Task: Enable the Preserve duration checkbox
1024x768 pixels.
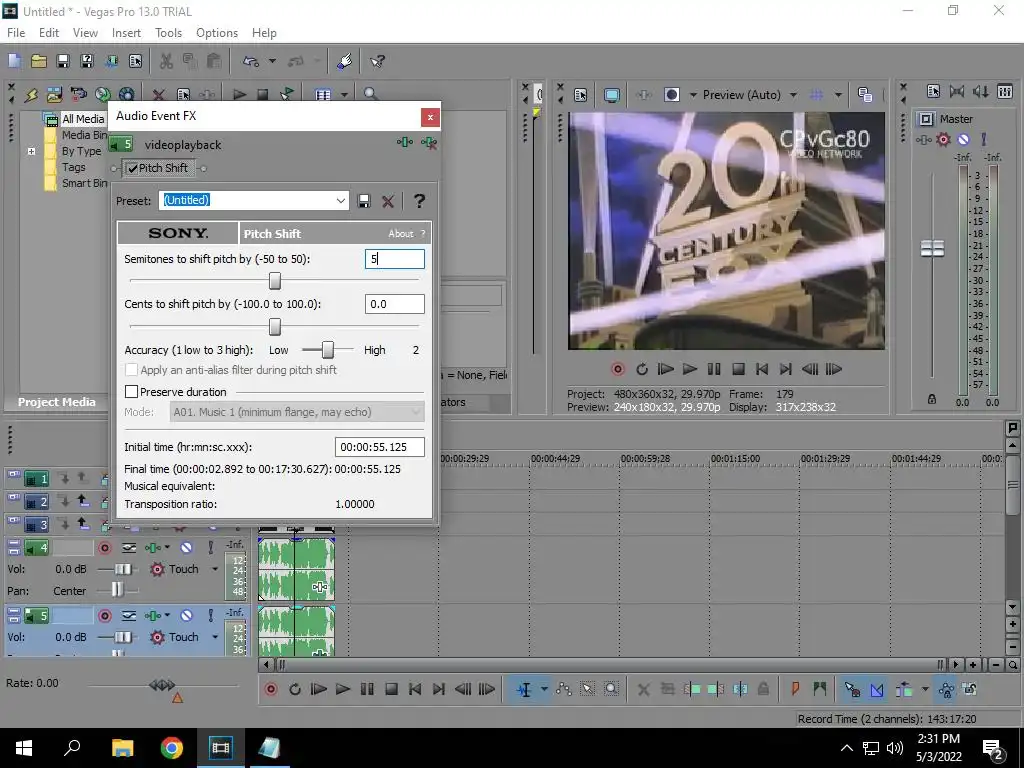Action: 131,392
